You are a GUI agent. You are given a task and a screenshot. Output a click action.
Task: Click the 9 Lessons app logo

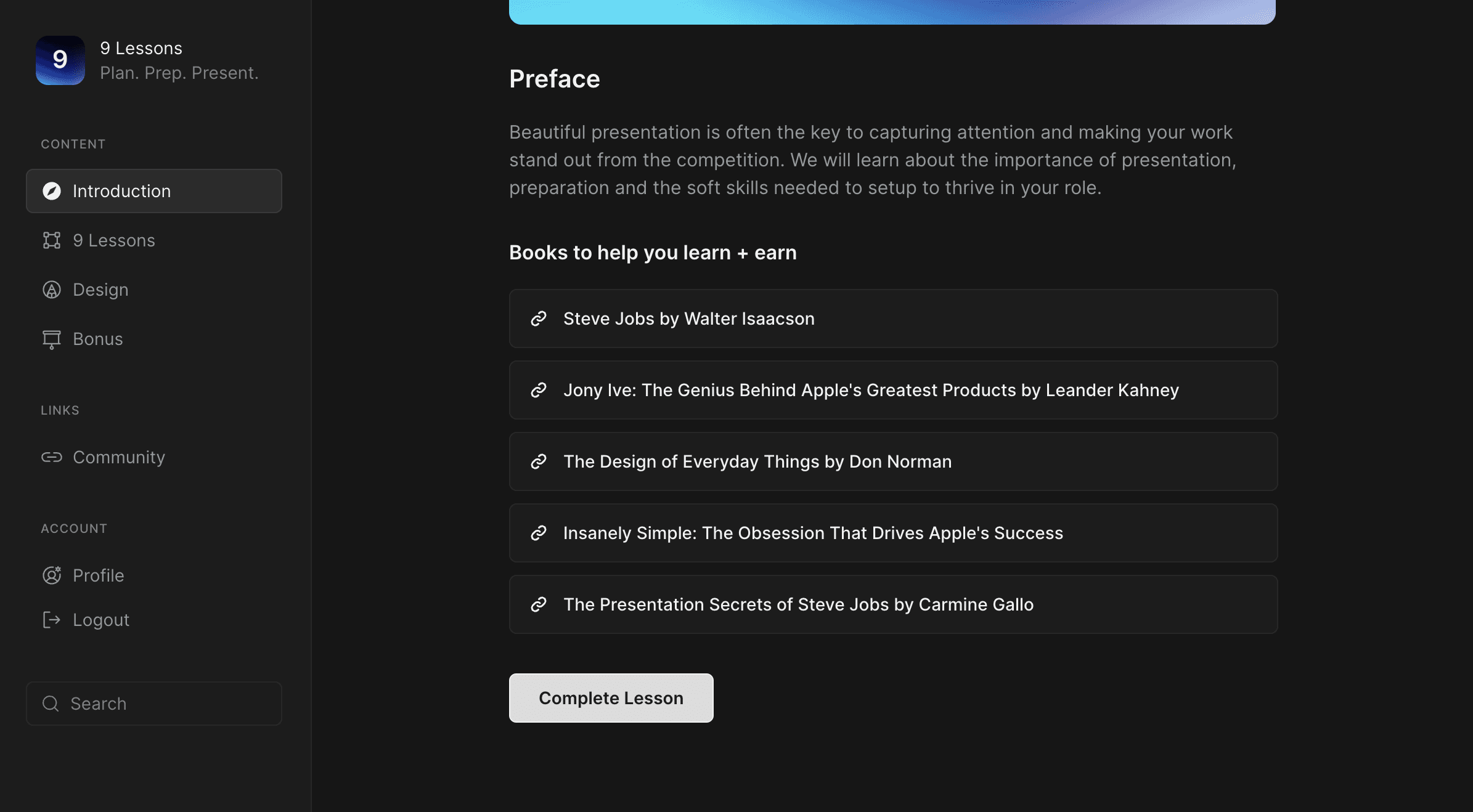point(60,60)
